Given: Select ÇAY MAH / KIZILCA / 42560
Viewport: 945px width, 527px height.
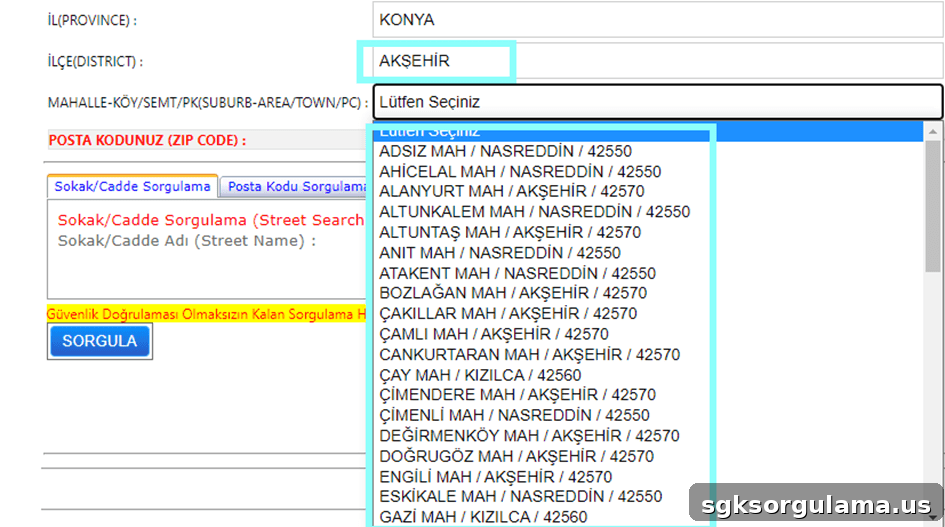Looking at the screenshot, I should (648, 376).
